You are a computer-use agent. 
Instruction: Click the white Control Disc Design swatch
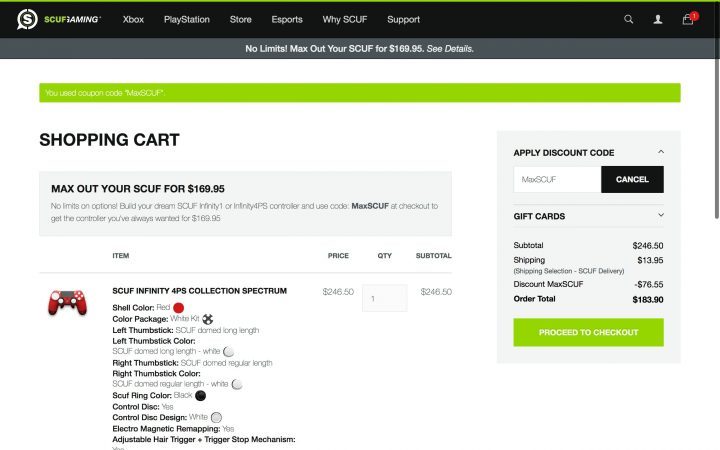[x=216, y=417]
